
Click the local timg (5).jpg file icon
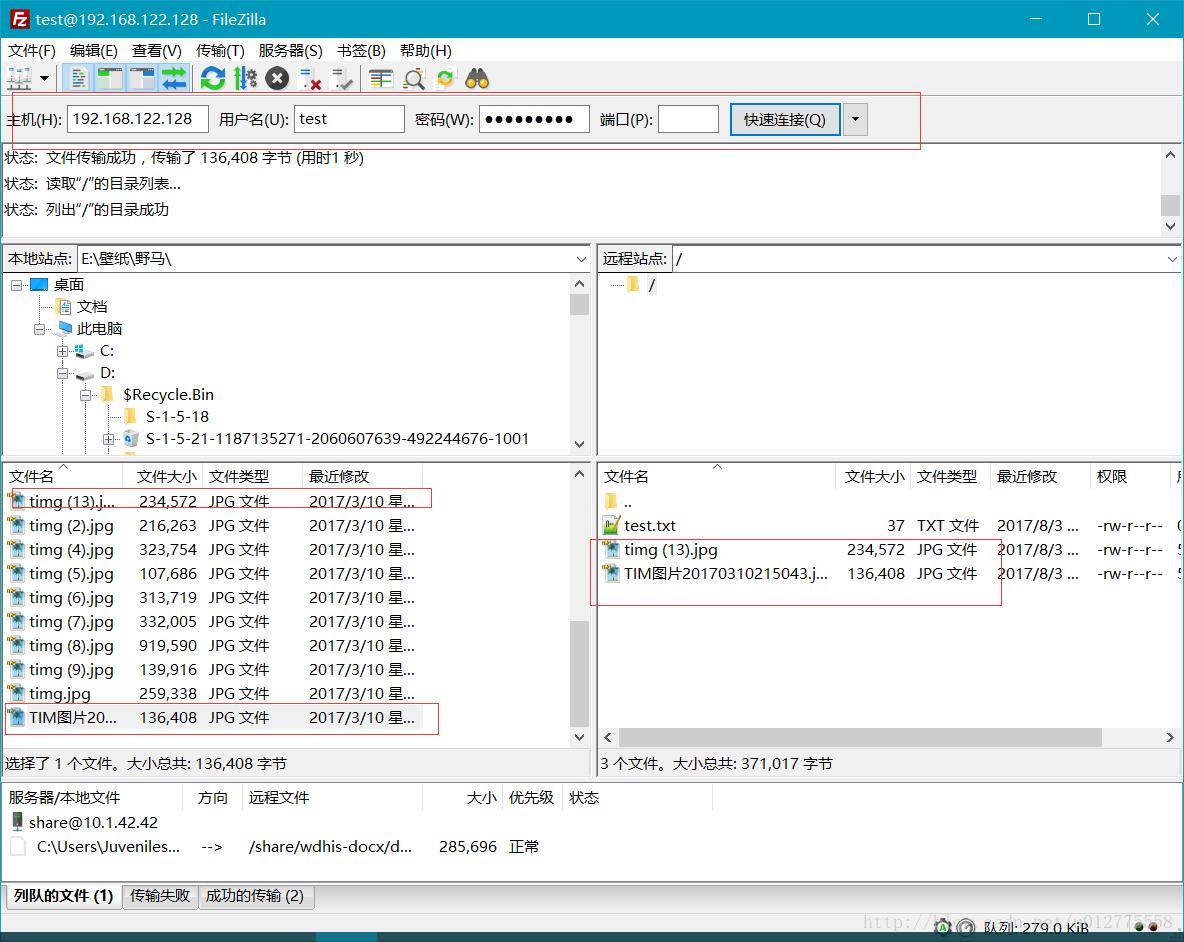(16, 573)
